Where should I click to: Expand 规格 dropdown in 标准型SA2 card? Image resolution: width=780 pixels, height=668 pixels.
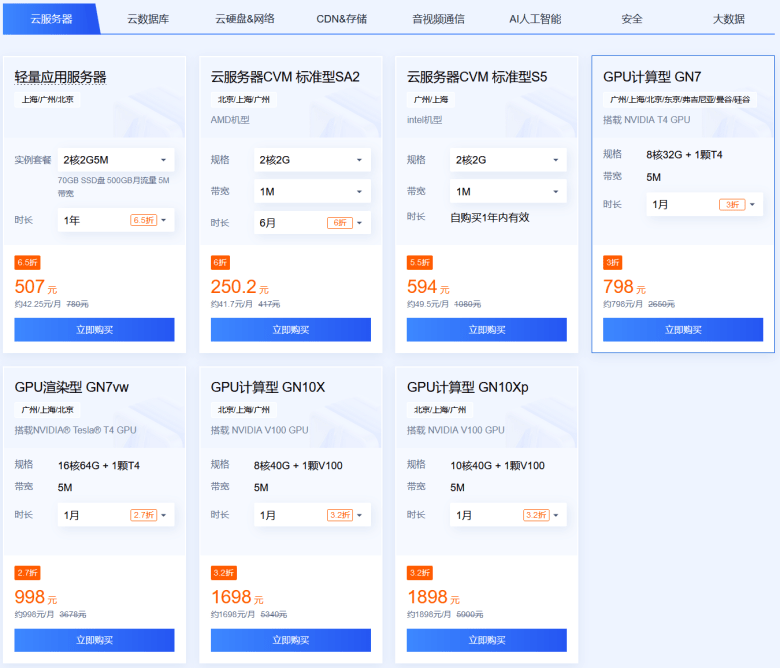click(x=312, y=160)
